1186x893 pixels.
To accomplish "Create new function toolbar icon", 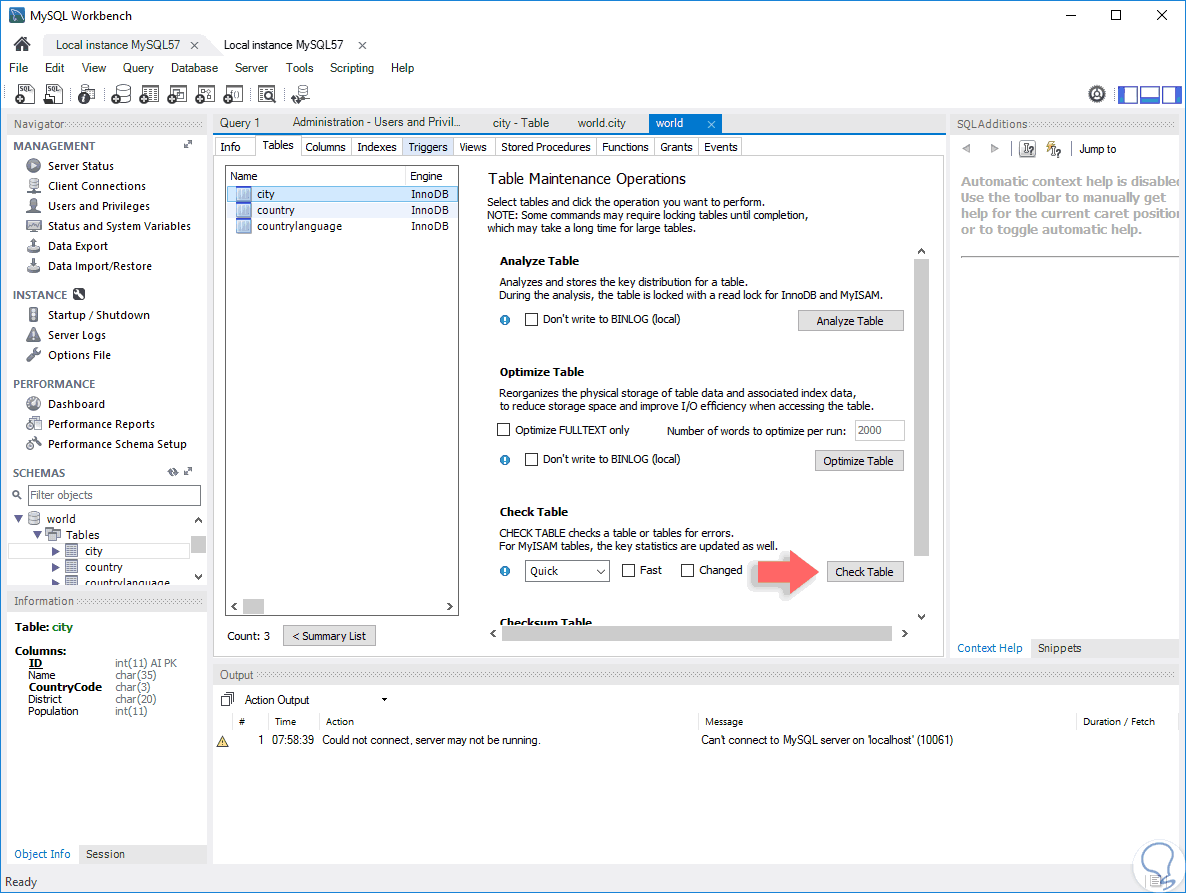I will click(x=234, y=94).
